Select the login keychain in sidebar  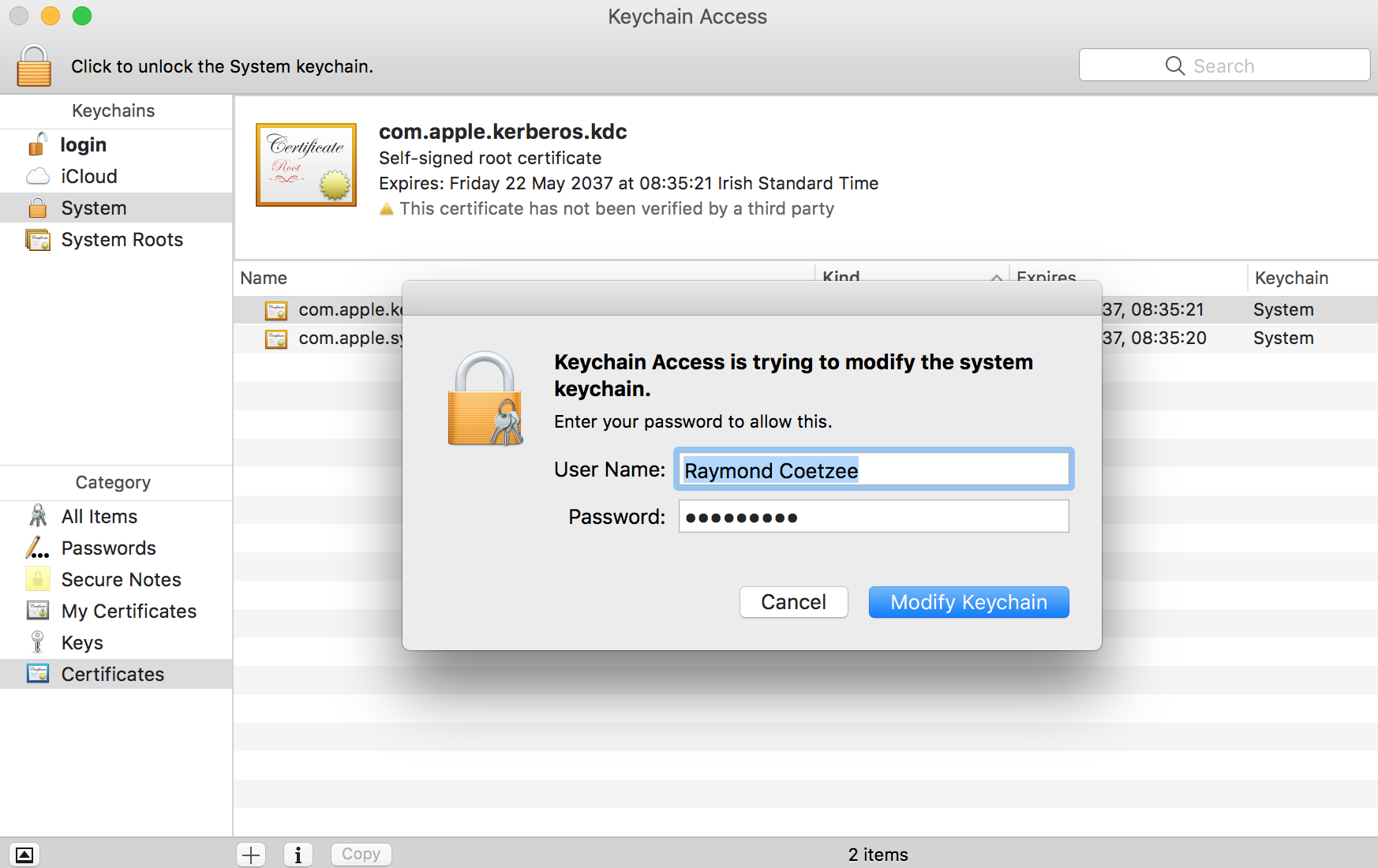click(83, 144)
